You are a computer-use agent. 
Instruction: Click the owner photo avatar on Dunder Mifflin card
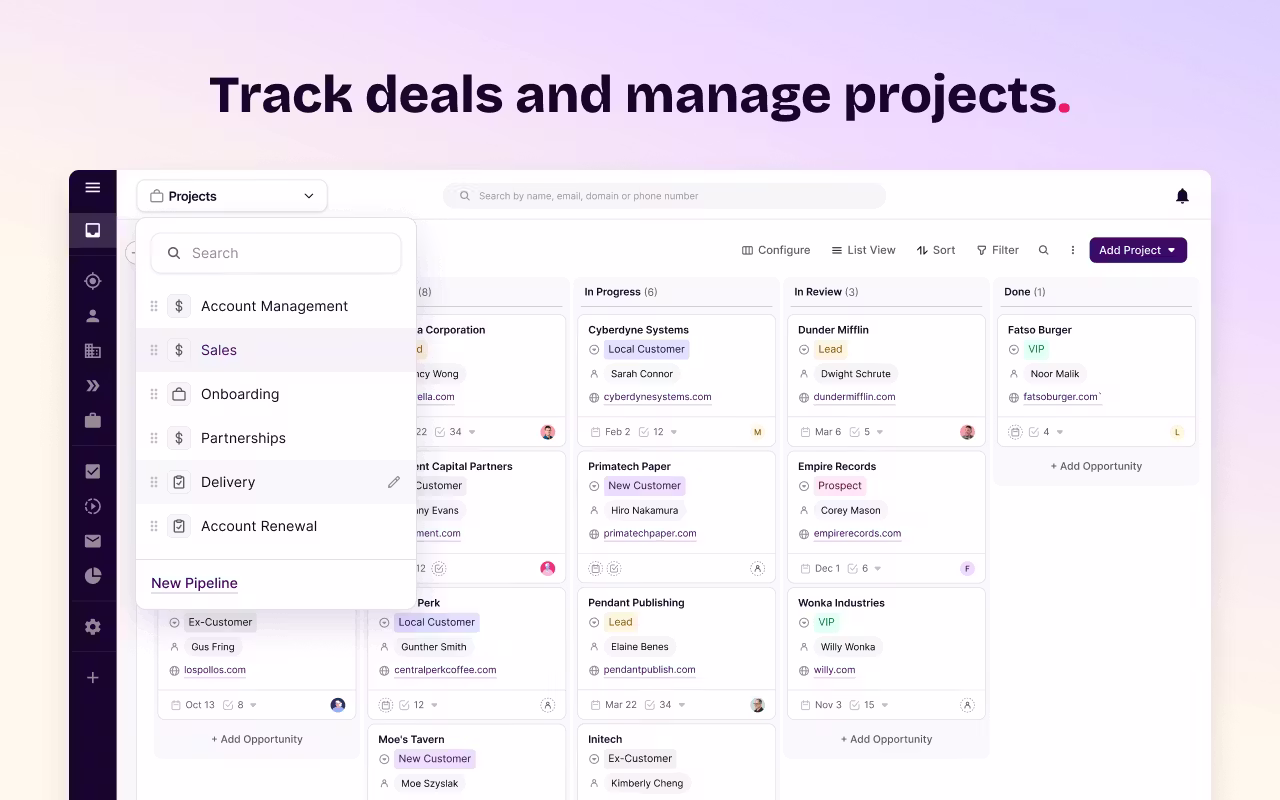point(968,432)
